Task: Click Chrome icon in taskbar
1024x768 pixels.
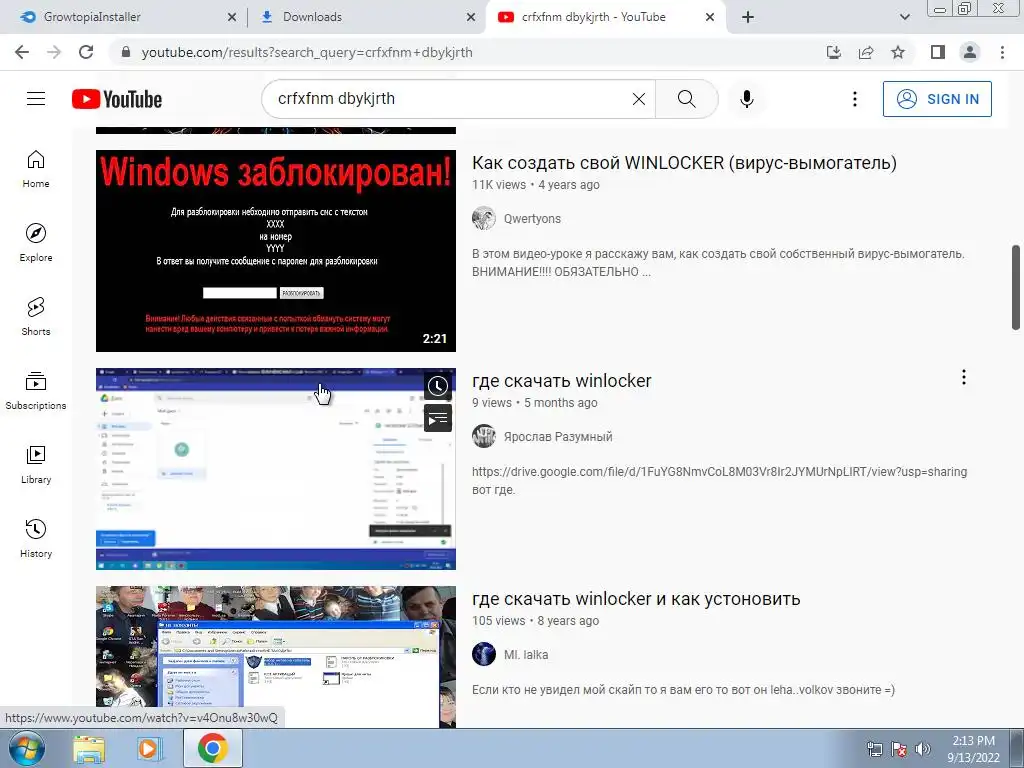Action: click(213, 748)
